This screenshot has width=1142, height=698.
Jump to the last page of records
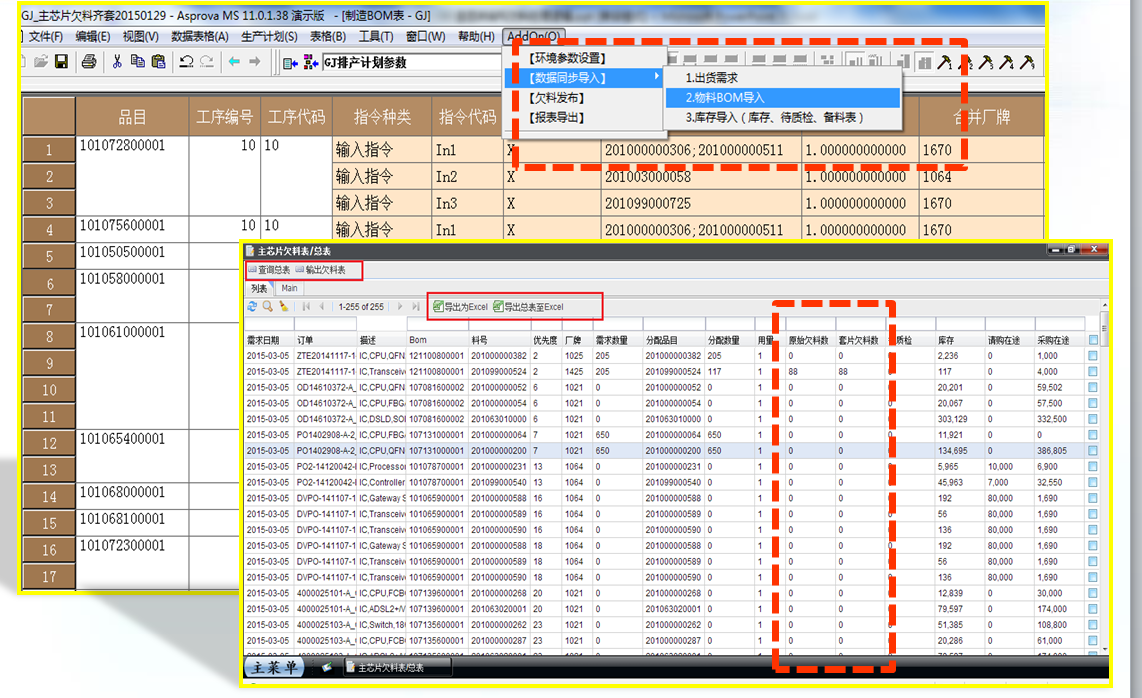pyautogui.click(x=415, y=307)
